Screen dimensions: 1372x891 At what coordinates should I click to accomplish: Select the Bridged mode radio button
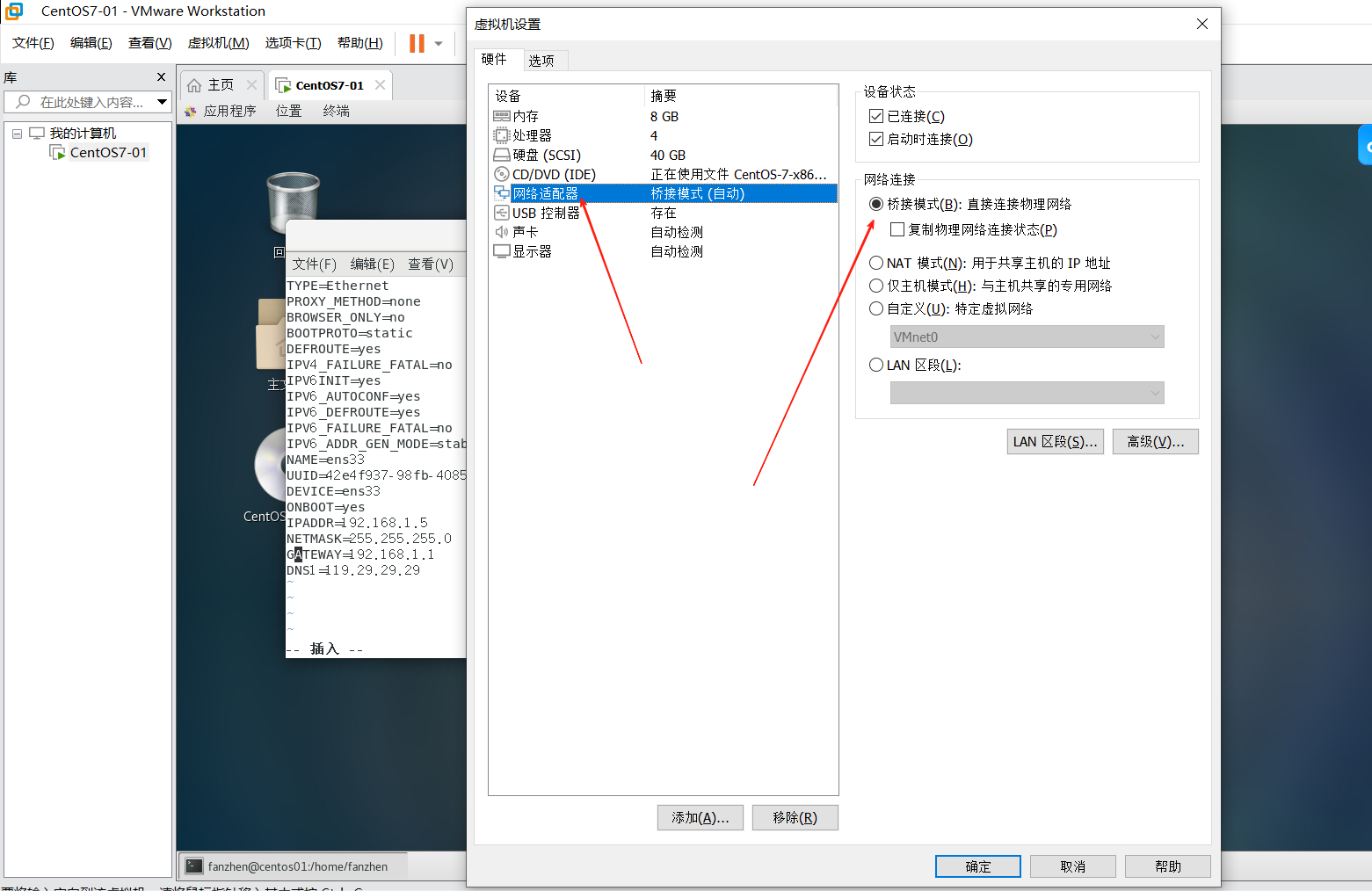[876, 204]
